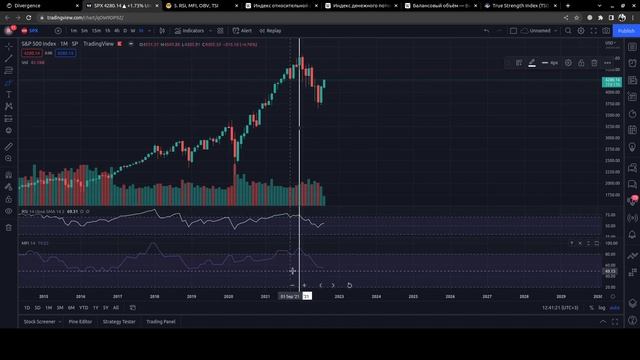Change chart type candles icon

click(x=162, y=31)
